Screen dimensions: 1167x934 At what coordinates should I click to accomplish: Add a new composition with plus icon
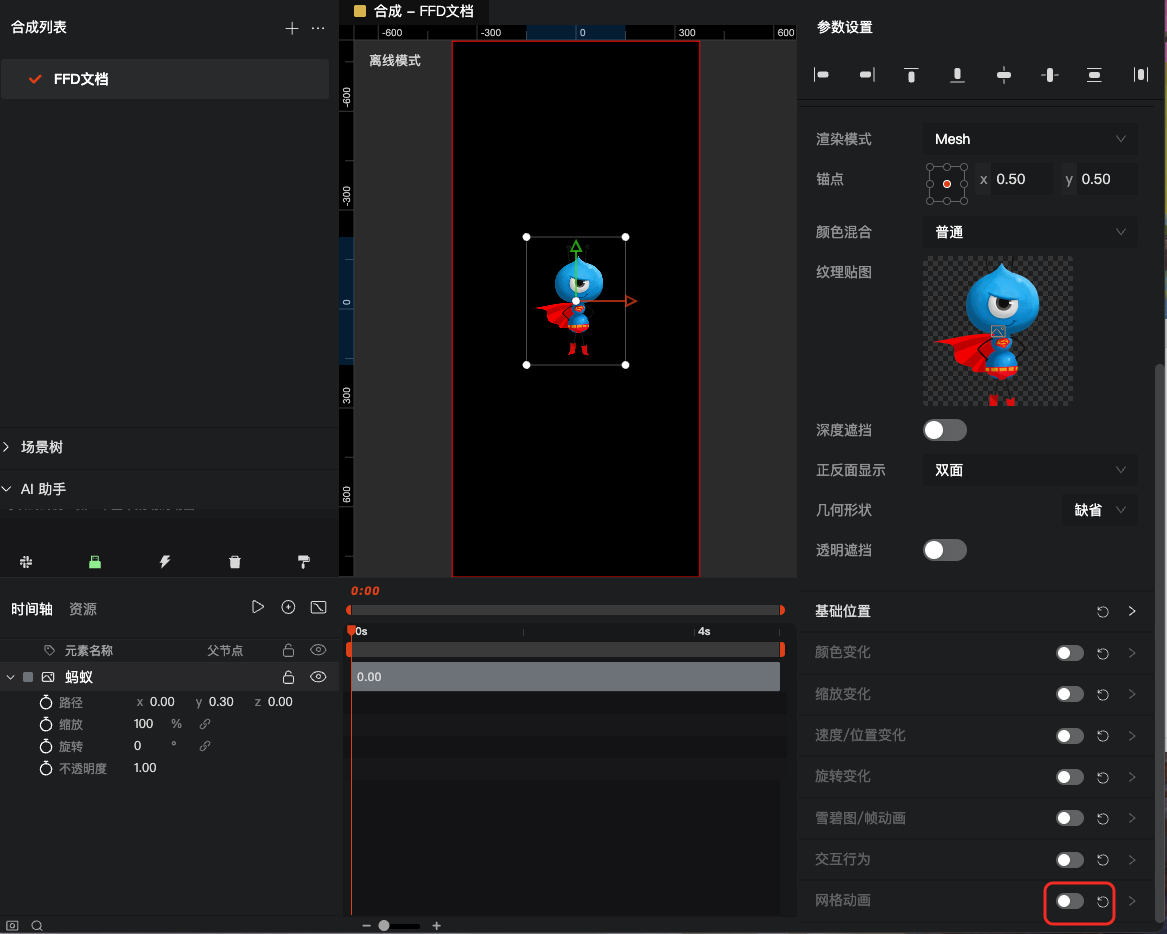tap(292, 28)
